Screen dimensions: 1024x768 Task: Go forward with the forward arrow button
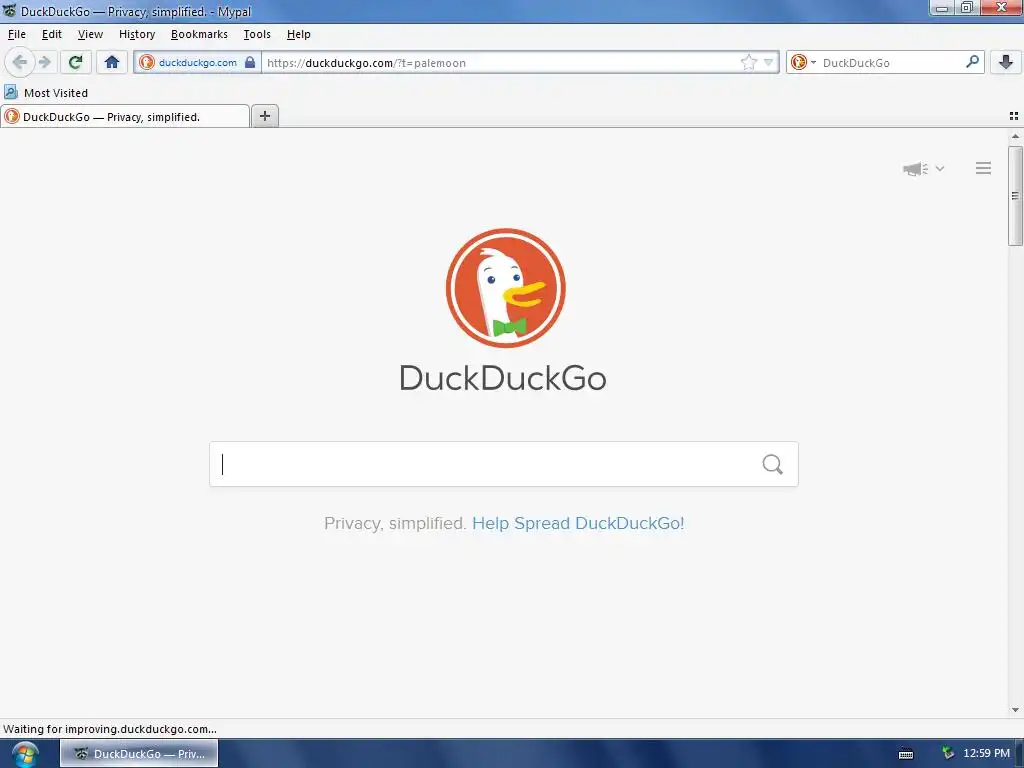click(45, 62)
